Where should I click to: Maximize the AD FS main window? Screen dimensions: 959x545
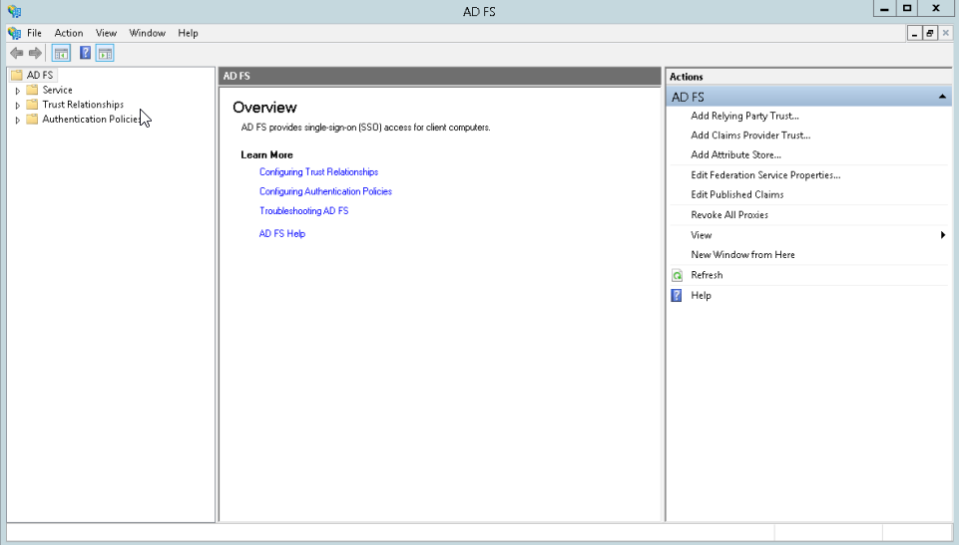coord(908,9)
